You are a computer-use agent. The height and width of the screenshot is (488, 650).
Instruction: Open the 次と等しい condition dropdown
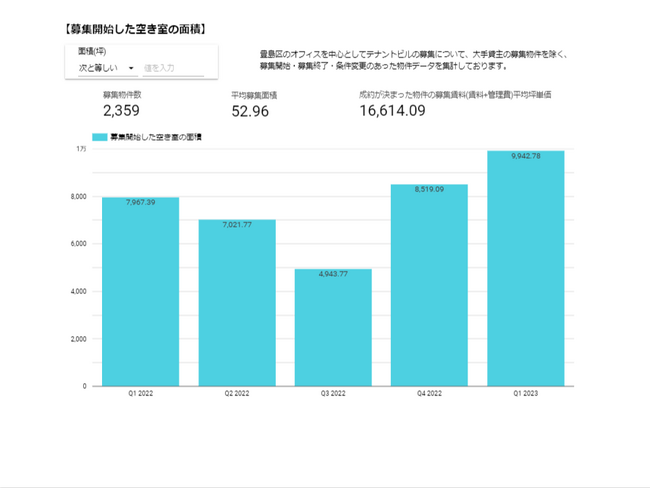(x=107, y=68)
